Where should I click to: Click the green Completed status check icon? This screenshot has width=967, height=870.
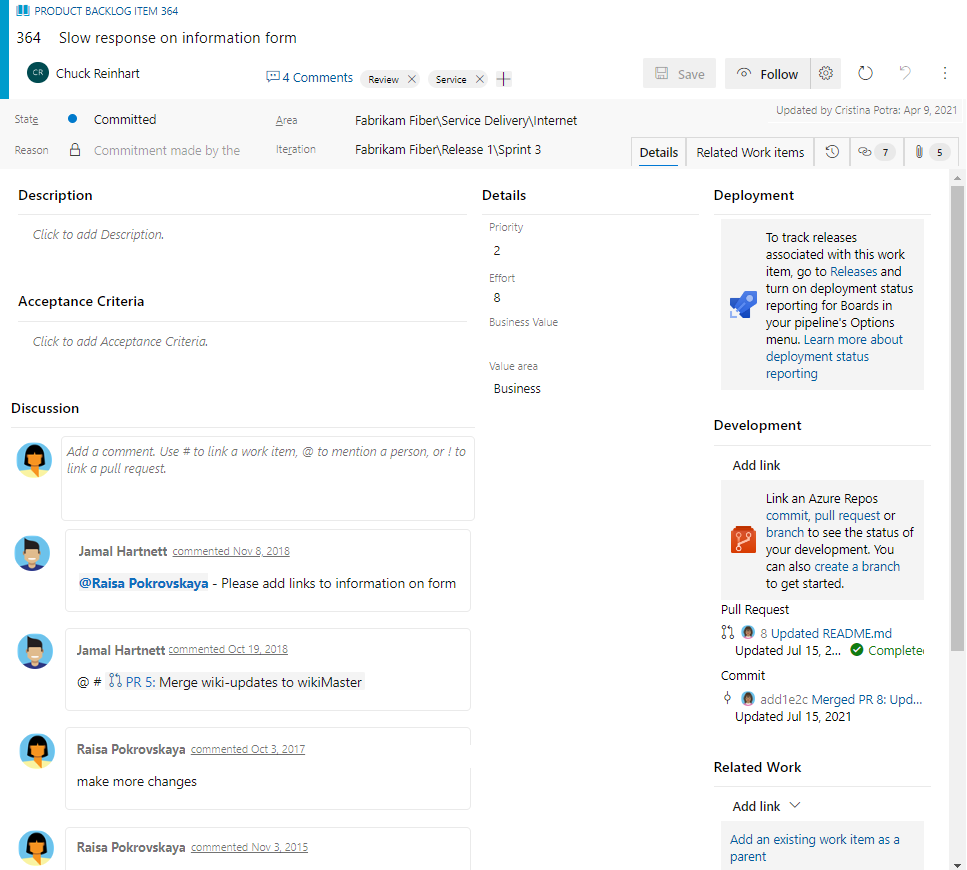(857, 649)
